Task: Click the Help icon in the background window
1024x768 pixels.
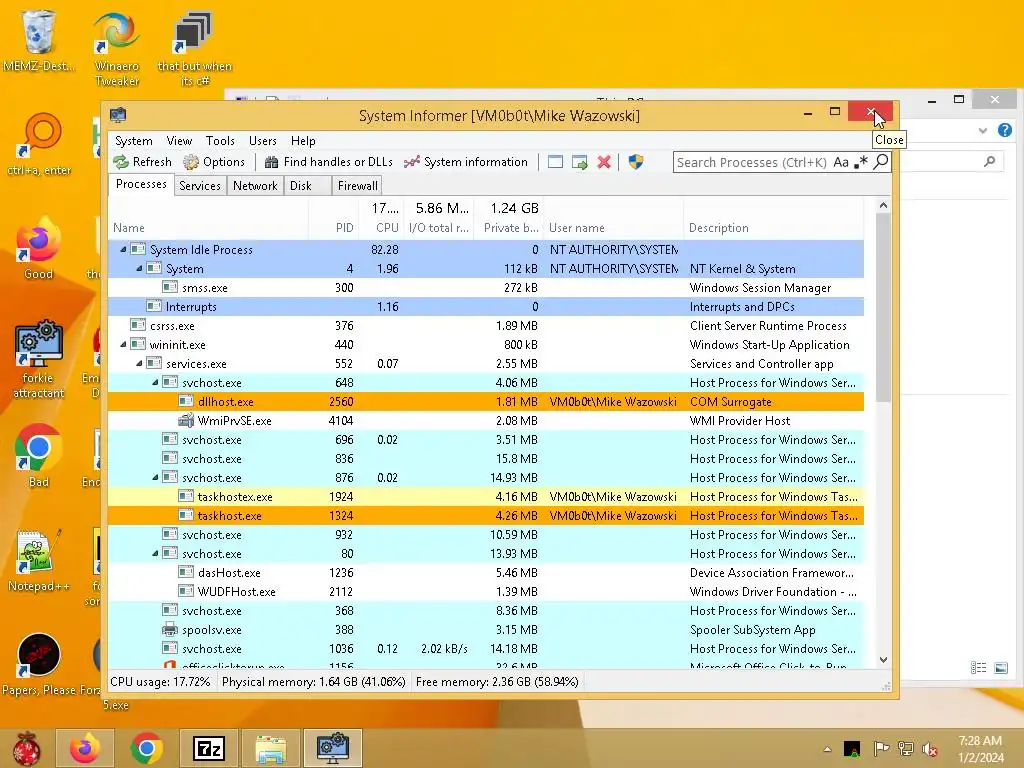Action: click(x=1004, y=130)
